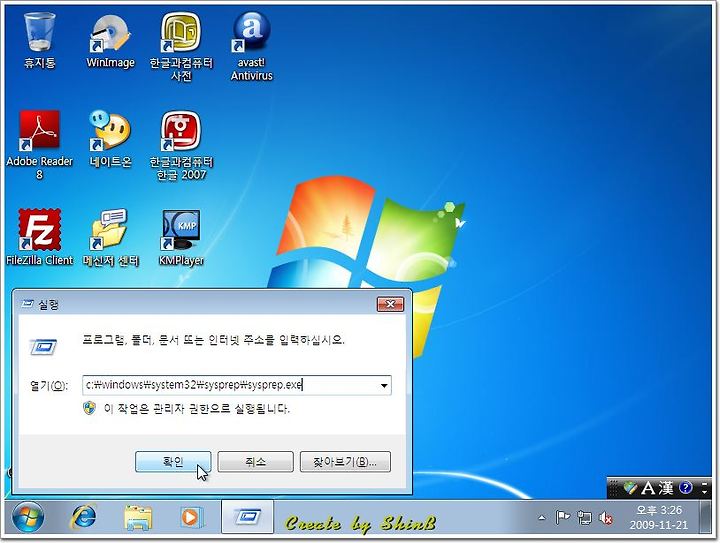The height and width of the screenshot is (543, 720).
Task: Click the Show Desktop button
Action: pyautogui.click(x=705, y=517)
